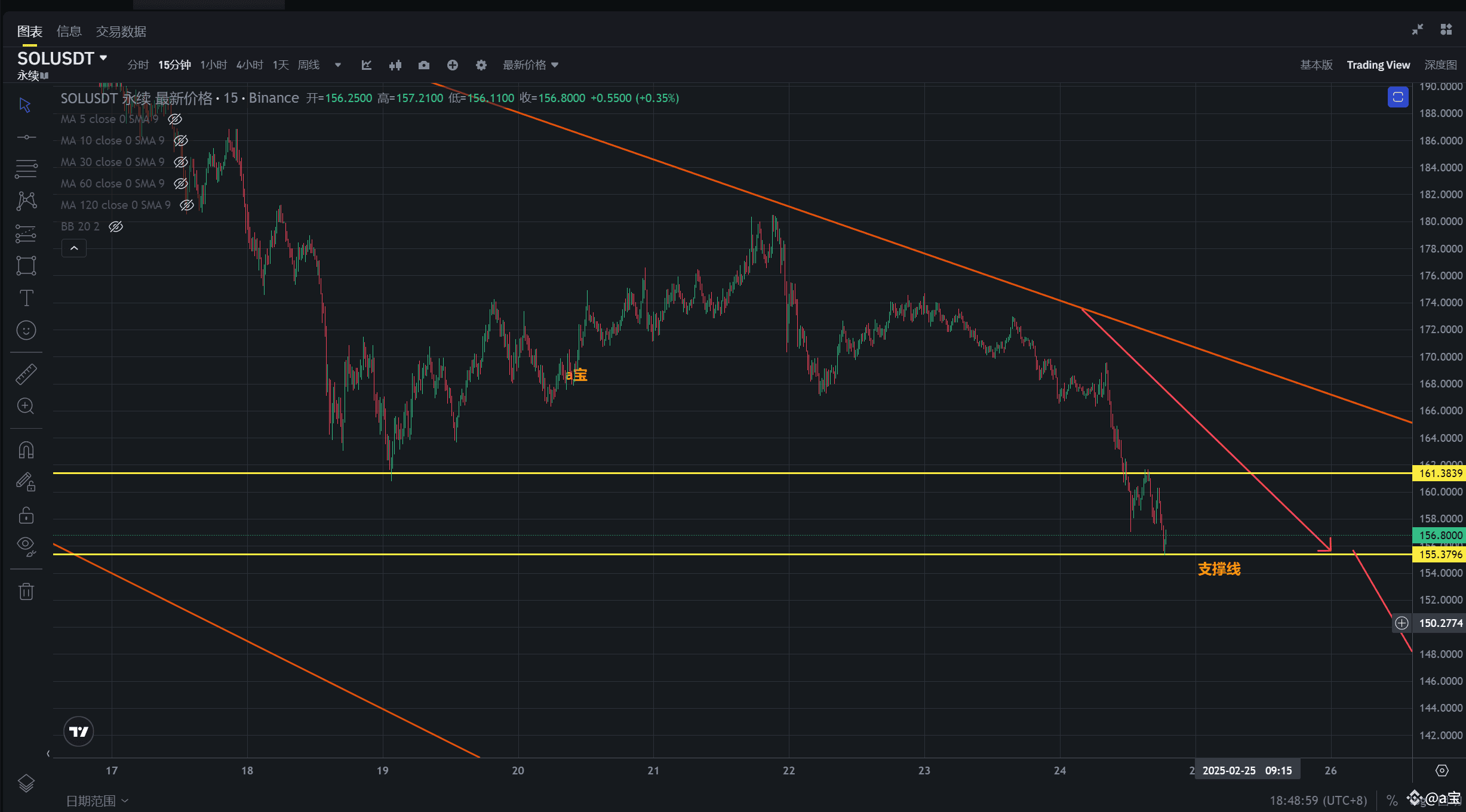Image resolution: width=1466 pixels, height=812 pixels.
Task: Toggle stay in drawing mode
Action: (x=26, y=482)
